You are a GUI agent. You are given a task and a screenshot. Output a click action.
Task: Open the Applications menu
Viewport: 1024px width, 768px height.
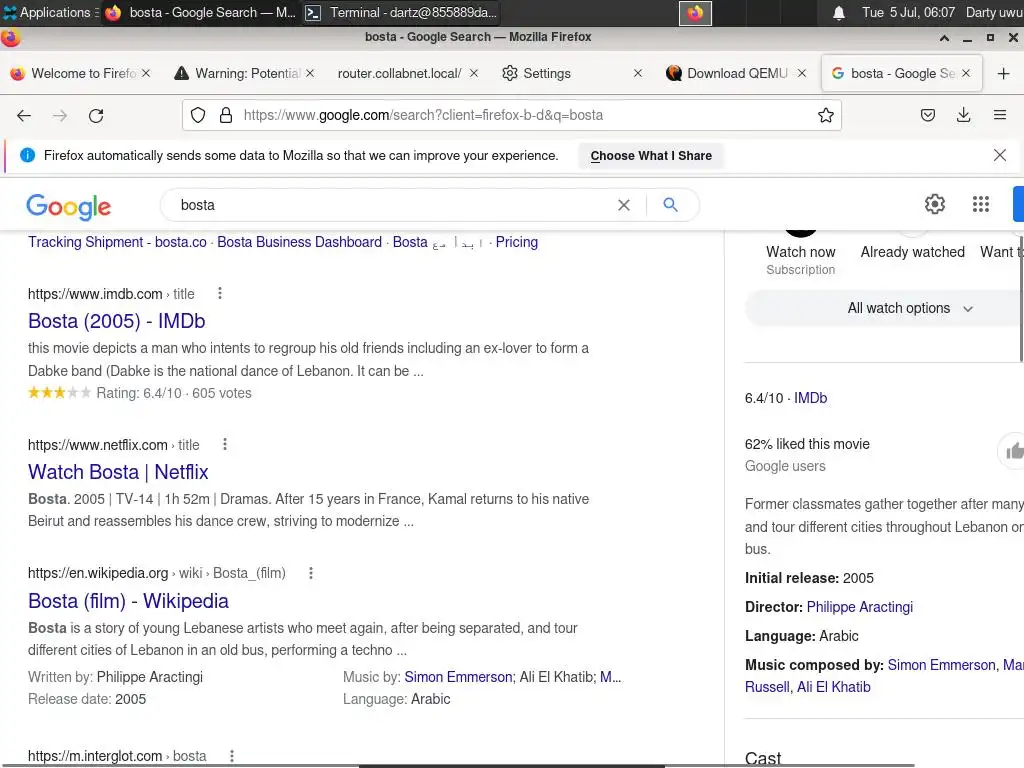(x=49, y=12)
